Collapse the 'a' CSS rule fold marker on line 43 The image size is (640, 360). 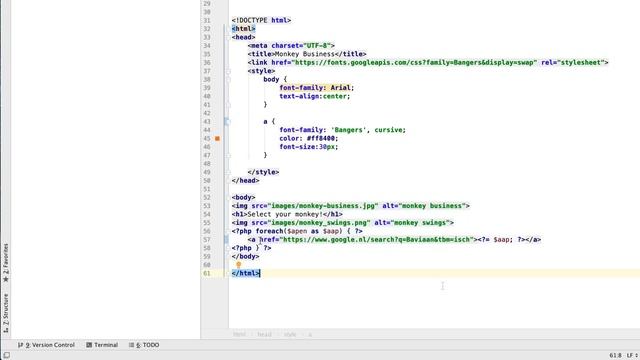[x=228, y=122]
